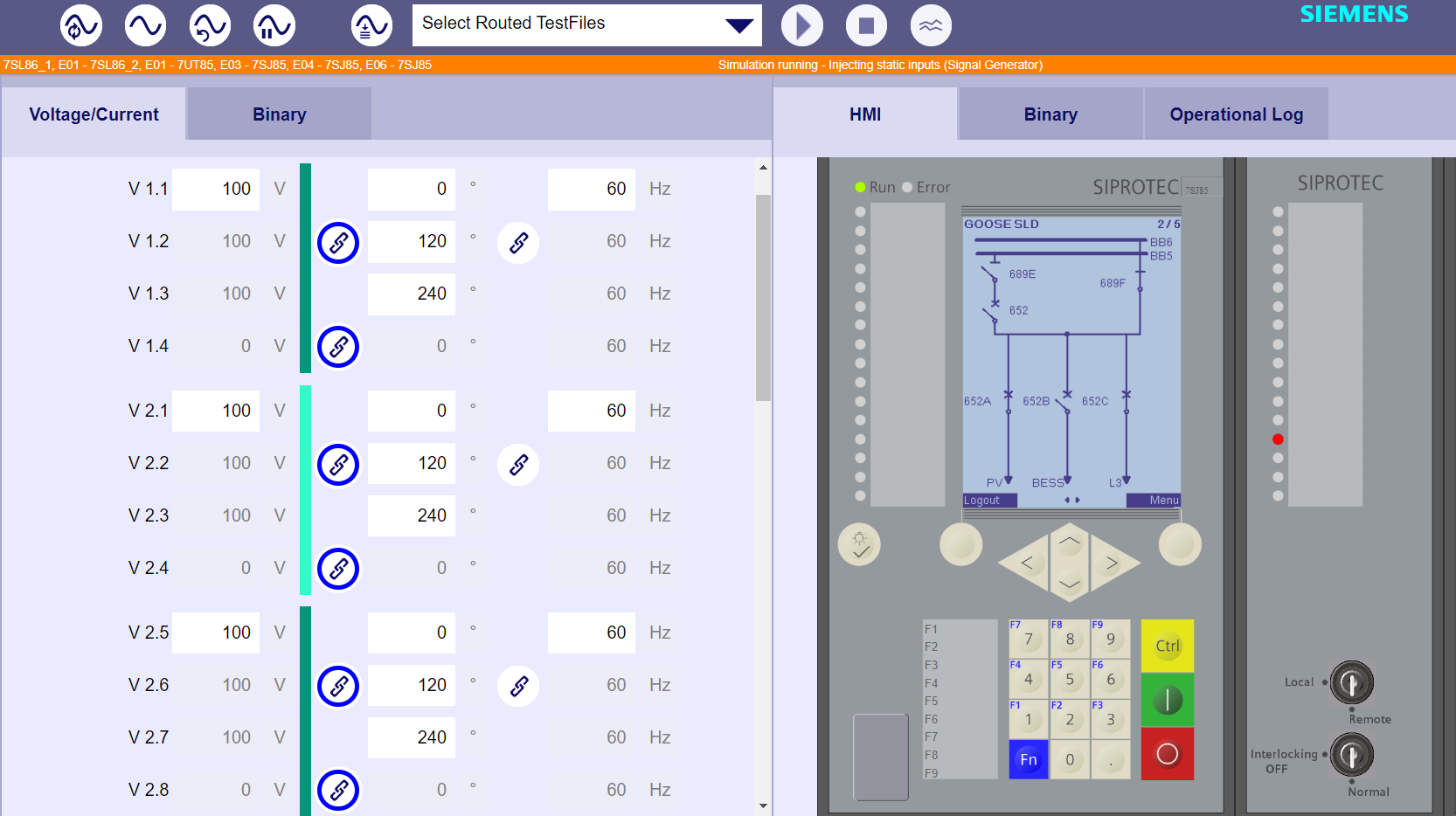Toggle link icon in the V 2.4 row
Viewport: 1456px width, 816px height.
pyautogui.click(x=338, y=569)
